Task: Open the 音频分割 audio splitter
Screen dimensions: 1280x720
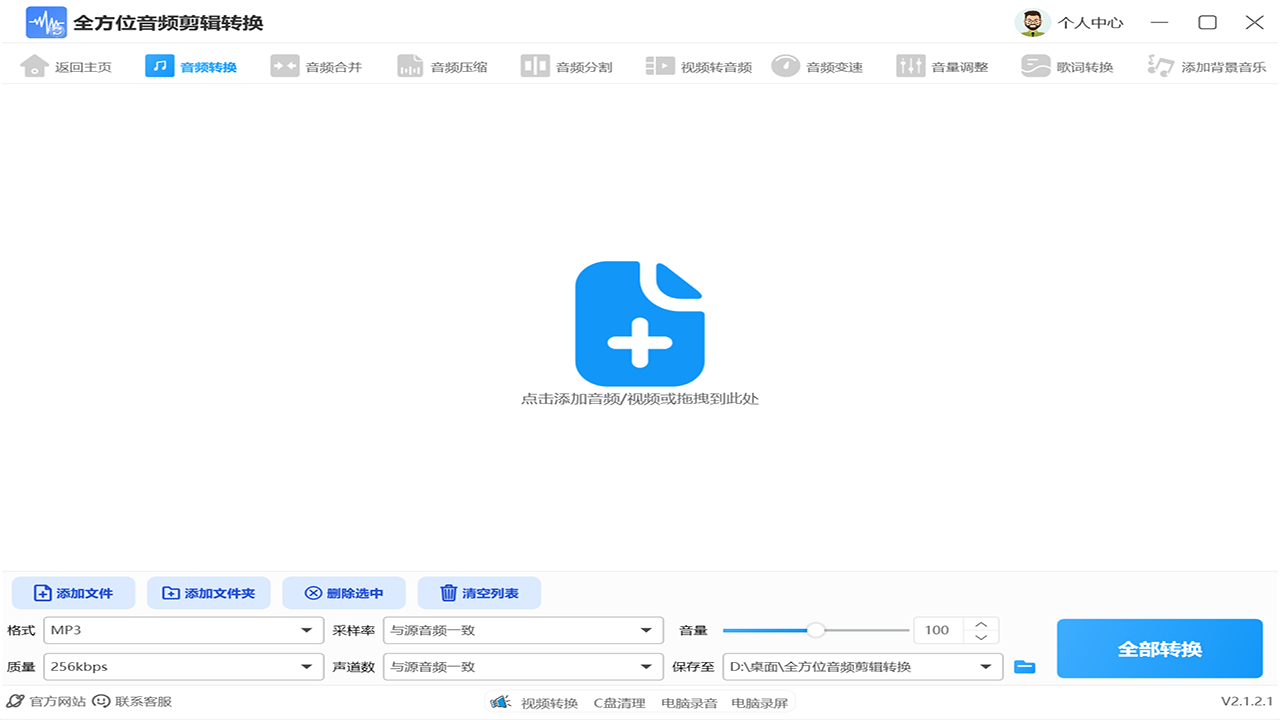Action: click(567, 65)
